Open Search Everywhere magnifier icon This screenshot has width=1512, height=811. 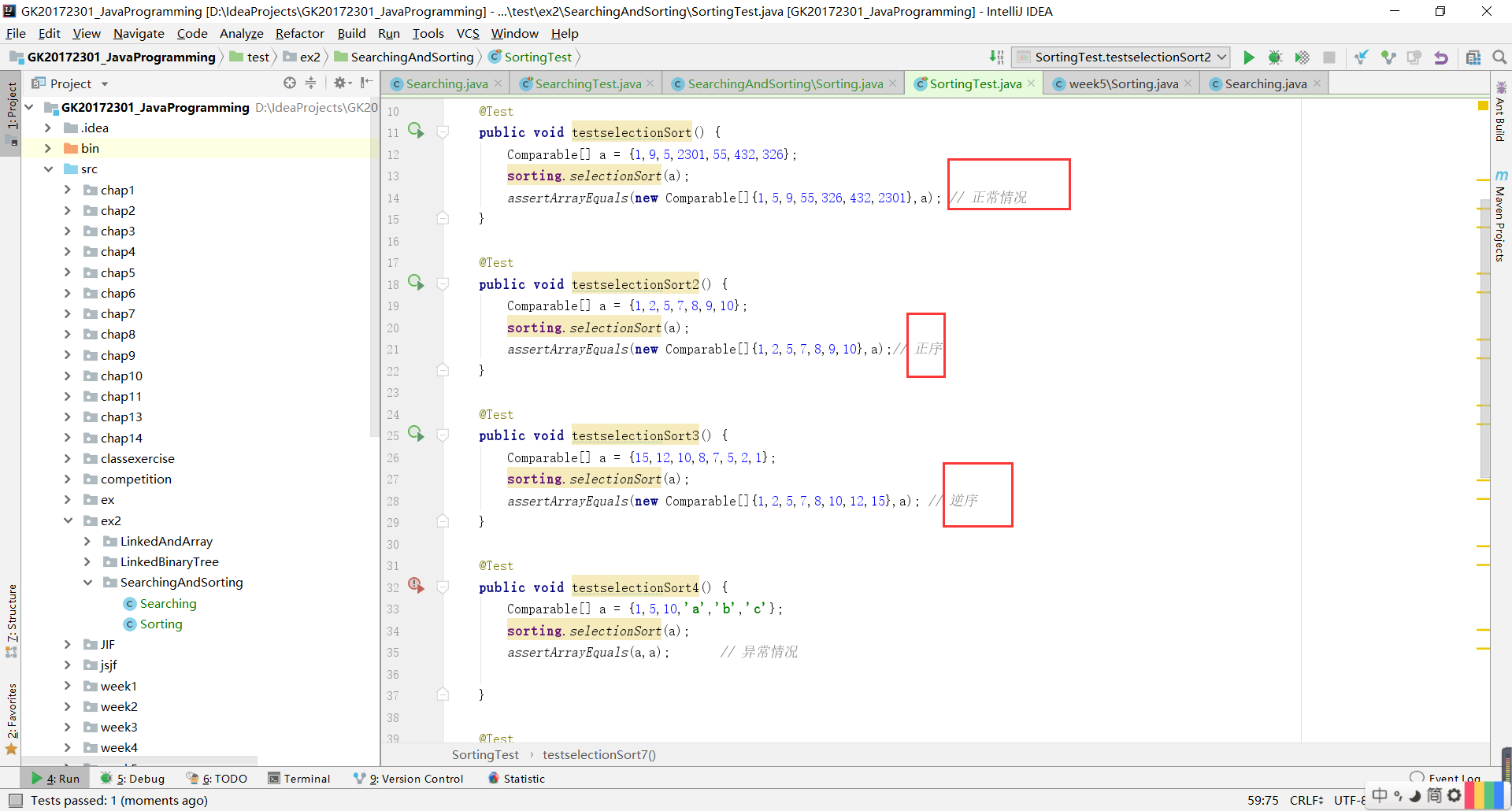point(1499,57)
